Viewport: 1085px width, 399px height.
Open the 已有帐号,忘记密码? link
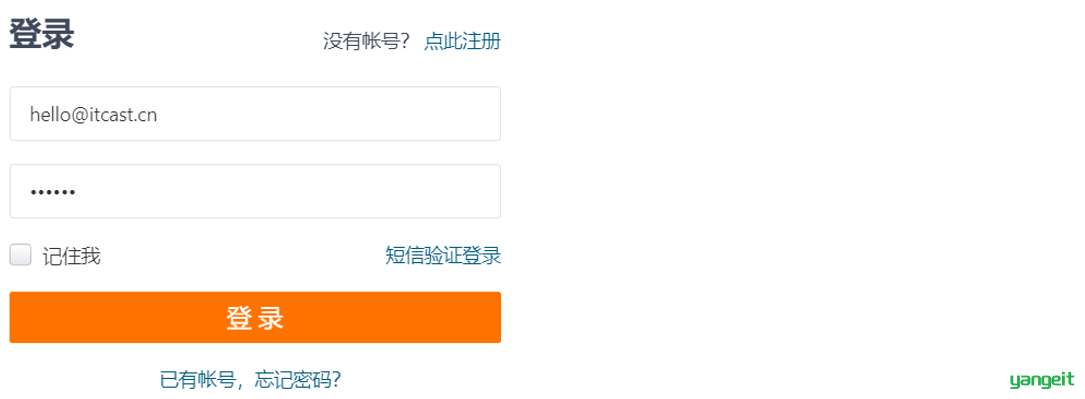(250, 379)
